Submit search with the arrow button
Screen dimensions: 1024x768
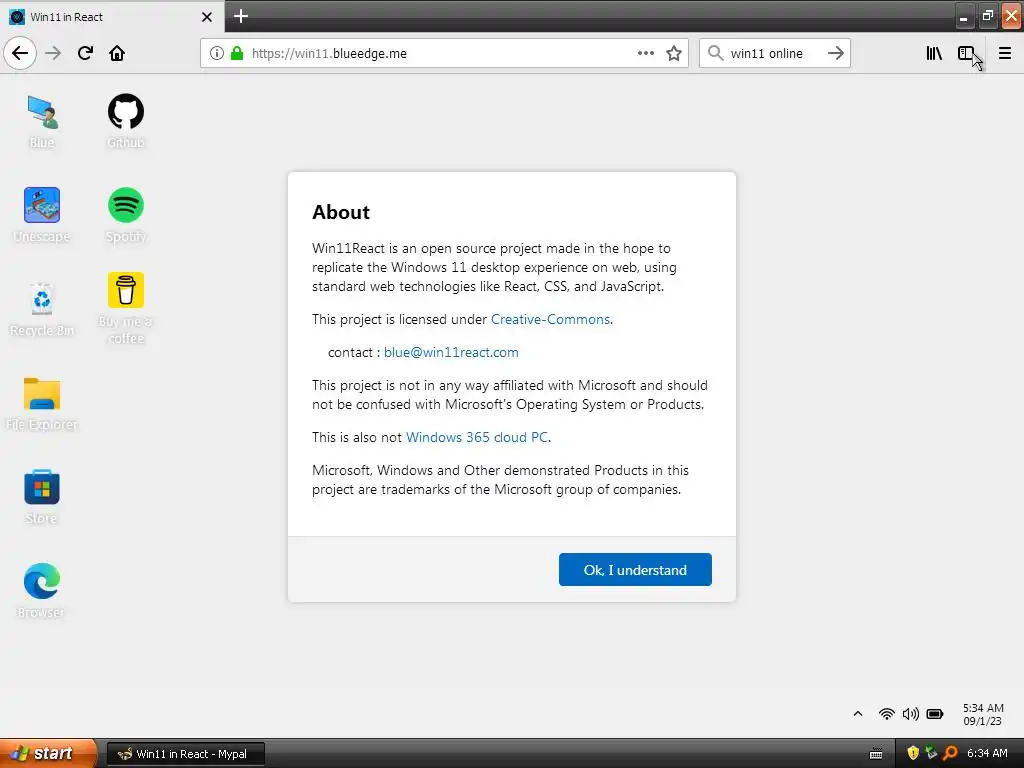point(836,53)
